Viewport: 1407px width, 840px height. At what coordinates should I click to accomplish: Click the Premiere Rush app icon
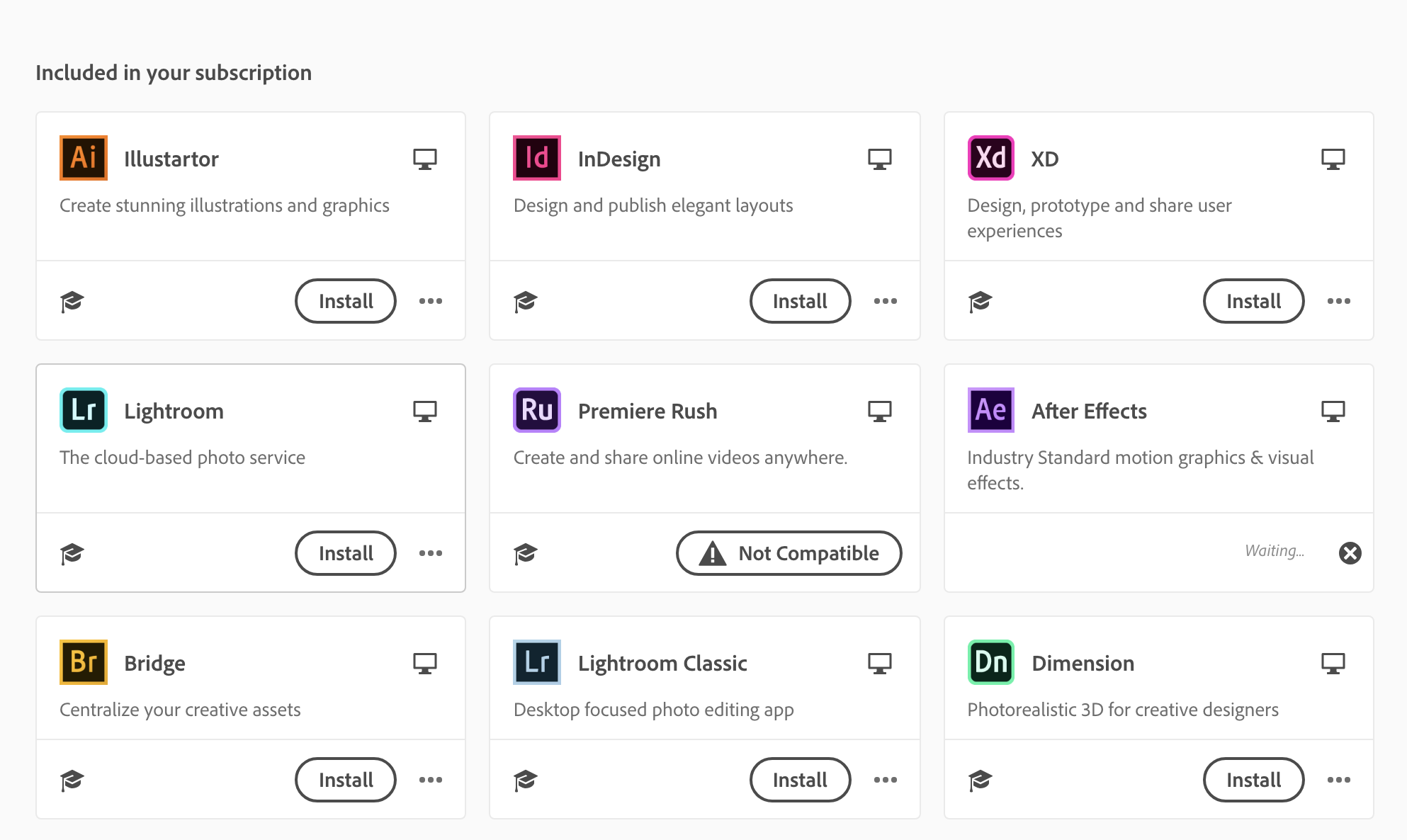(537, 410)
